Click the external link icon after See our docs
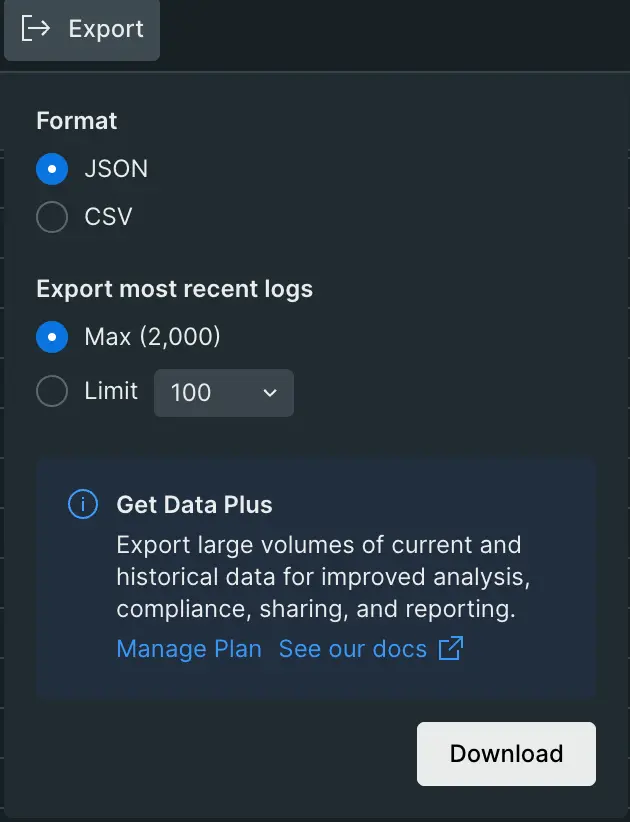This screenshot has height=822, width=630. pos(450,649)
